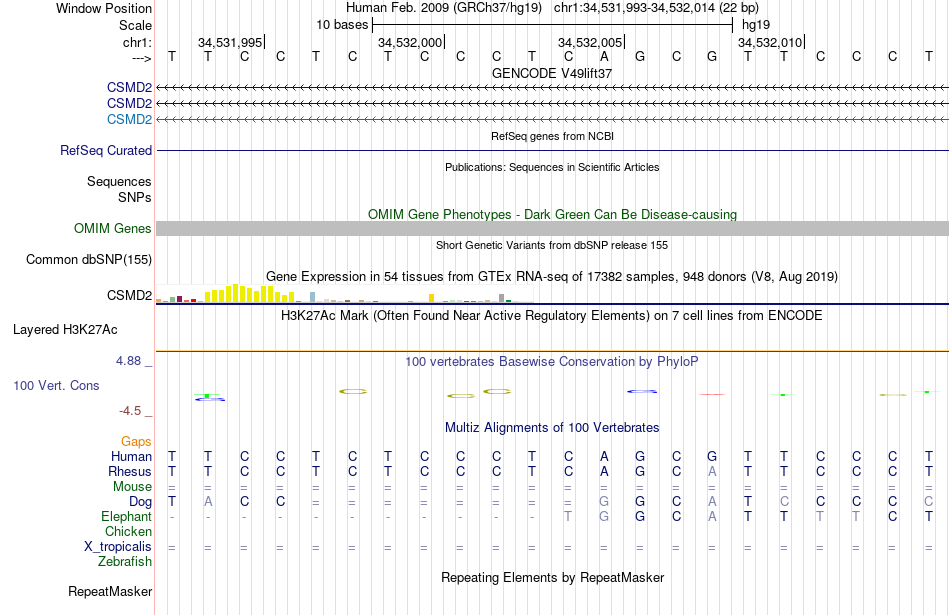Open Repeating Elements by RepeatMasker title
Screen dimensions: 950x615
coord(552,577)
